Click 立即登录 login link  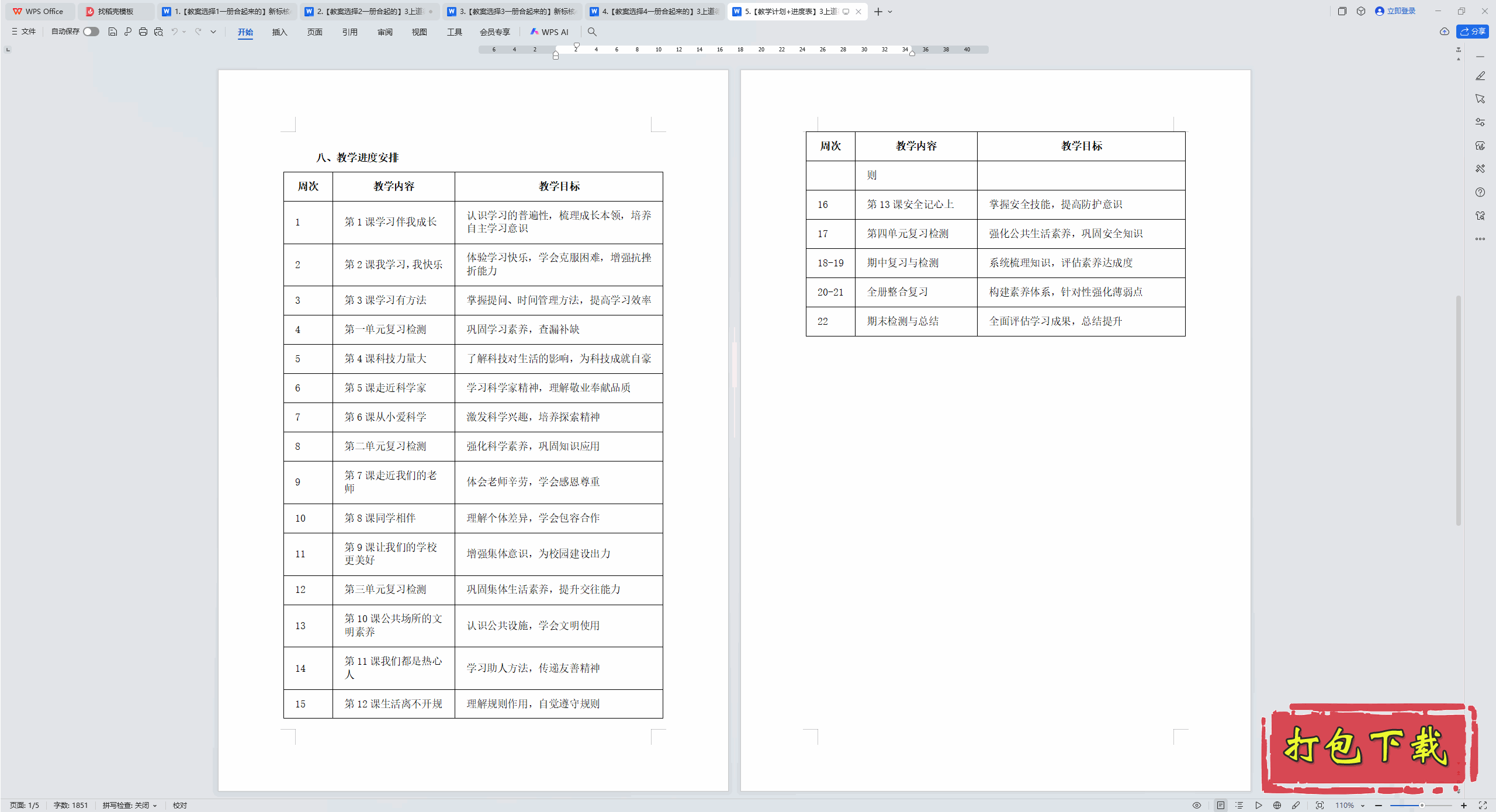1401,11
